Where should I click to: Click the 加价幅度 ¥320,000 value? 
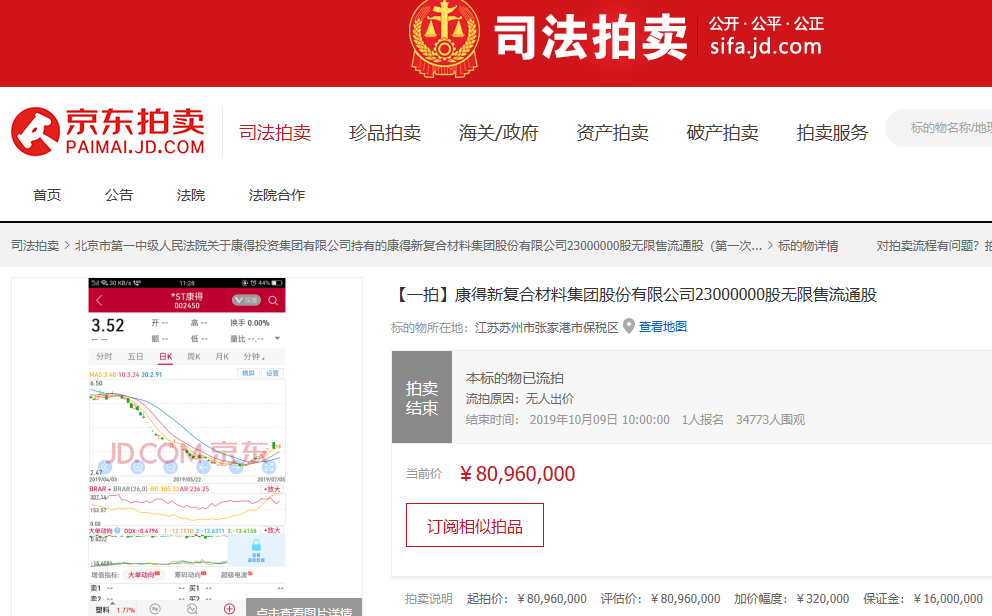pyautogui.click(x=822, y=598)
